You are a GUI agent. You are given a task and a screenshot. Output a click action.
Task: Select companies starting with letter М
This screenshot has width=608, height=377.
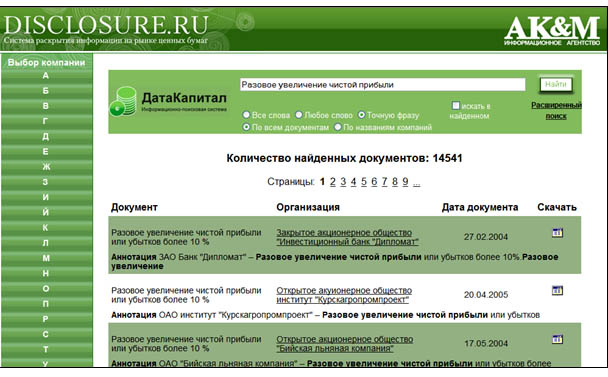(x=46, y=258)
